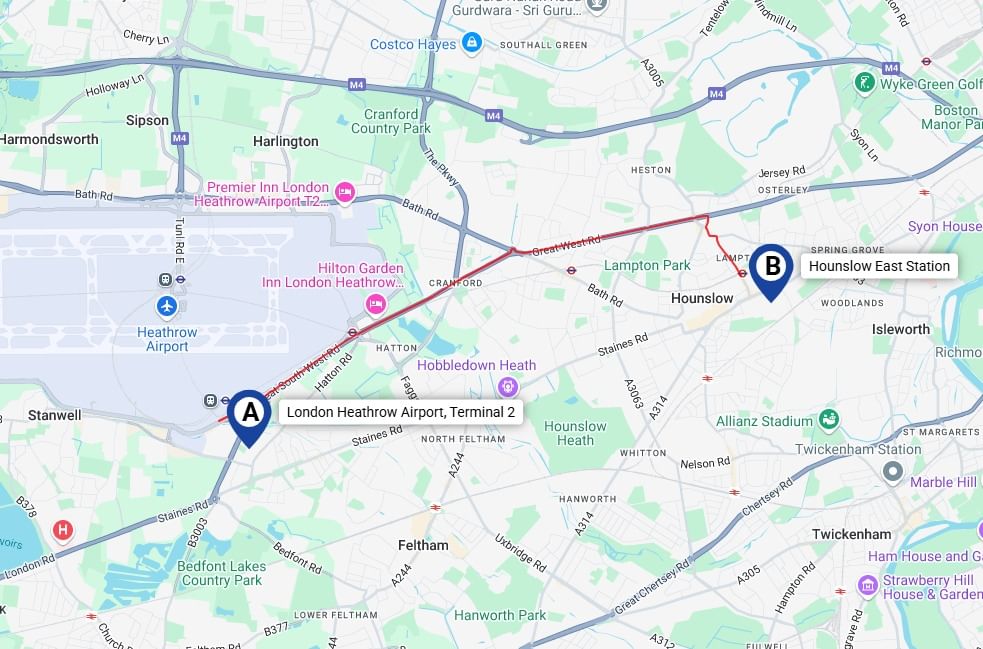
Task: Select the Hobbledown Heath attraction icon
Action: [x=508, y=386]
